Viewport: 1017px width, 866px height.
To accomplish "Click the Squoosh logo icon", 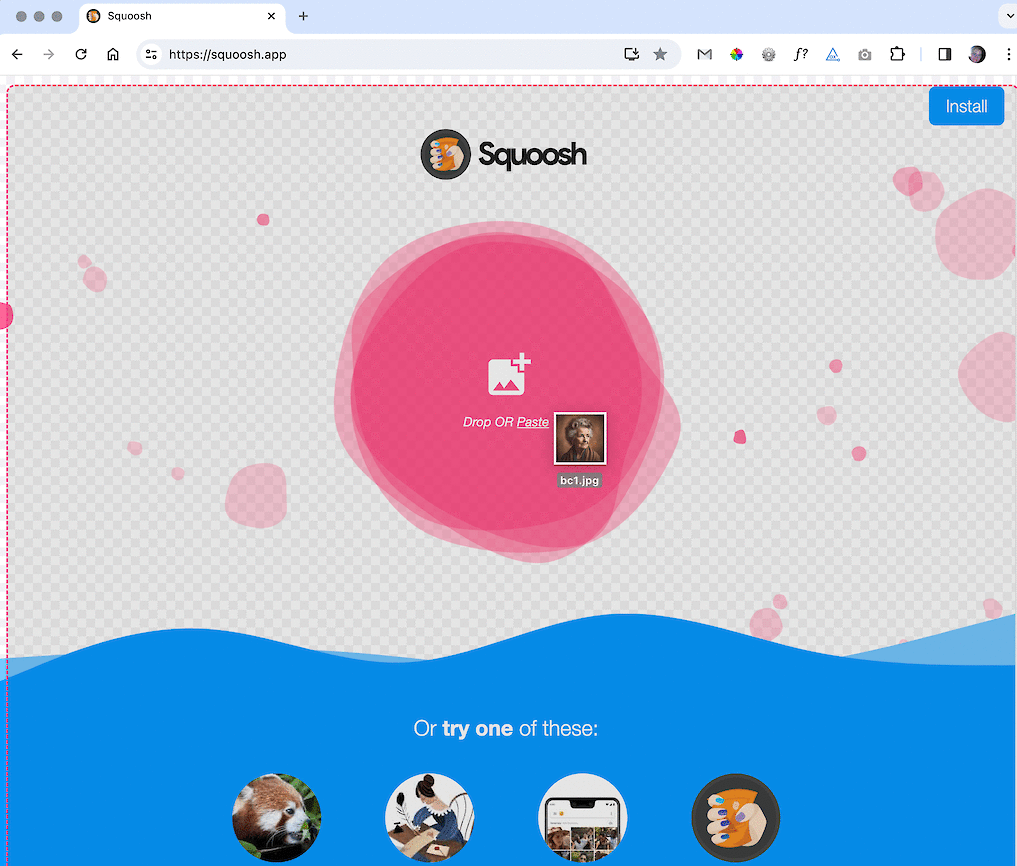I will point(445,155).
